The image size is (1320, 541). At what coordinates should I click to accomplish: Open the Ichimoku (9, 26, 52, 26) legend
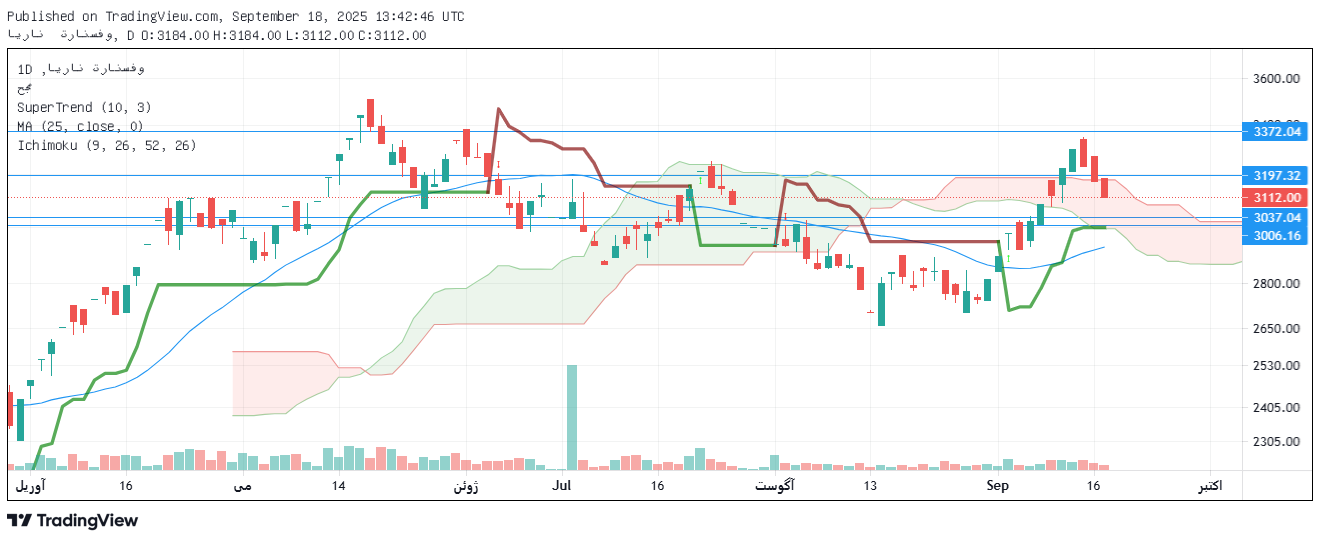tap(106, 145)
